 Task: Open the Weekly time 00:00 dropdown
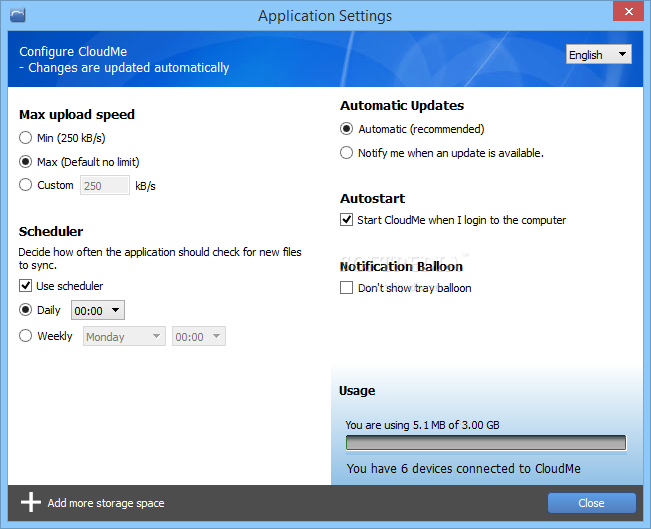point(199,336)
